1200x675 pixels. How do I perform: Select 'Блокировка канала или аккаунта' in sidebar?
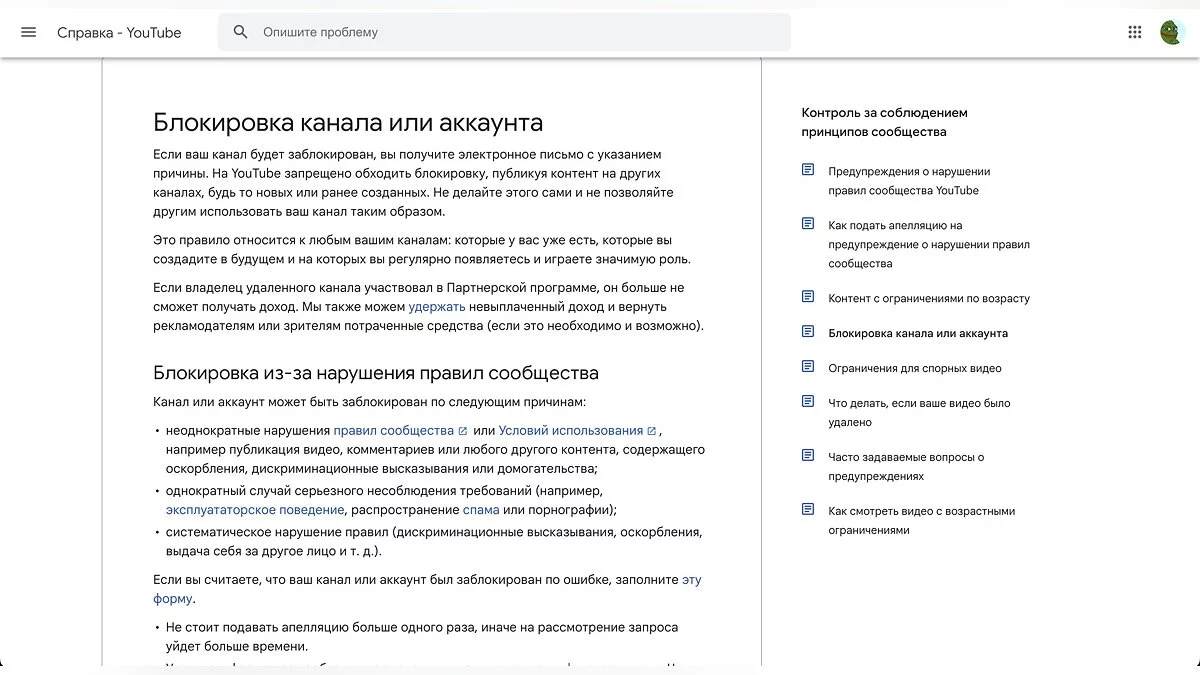917,333
